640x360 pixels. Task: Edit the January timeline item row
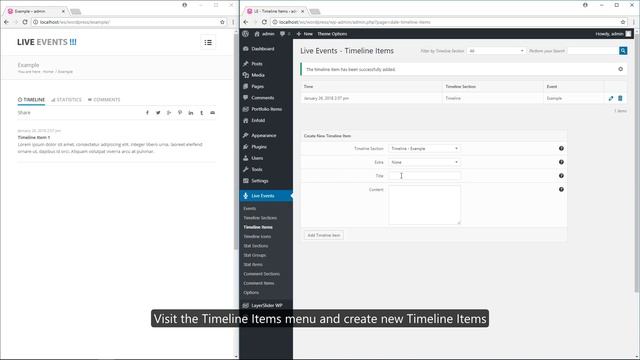tap(611, 98)
